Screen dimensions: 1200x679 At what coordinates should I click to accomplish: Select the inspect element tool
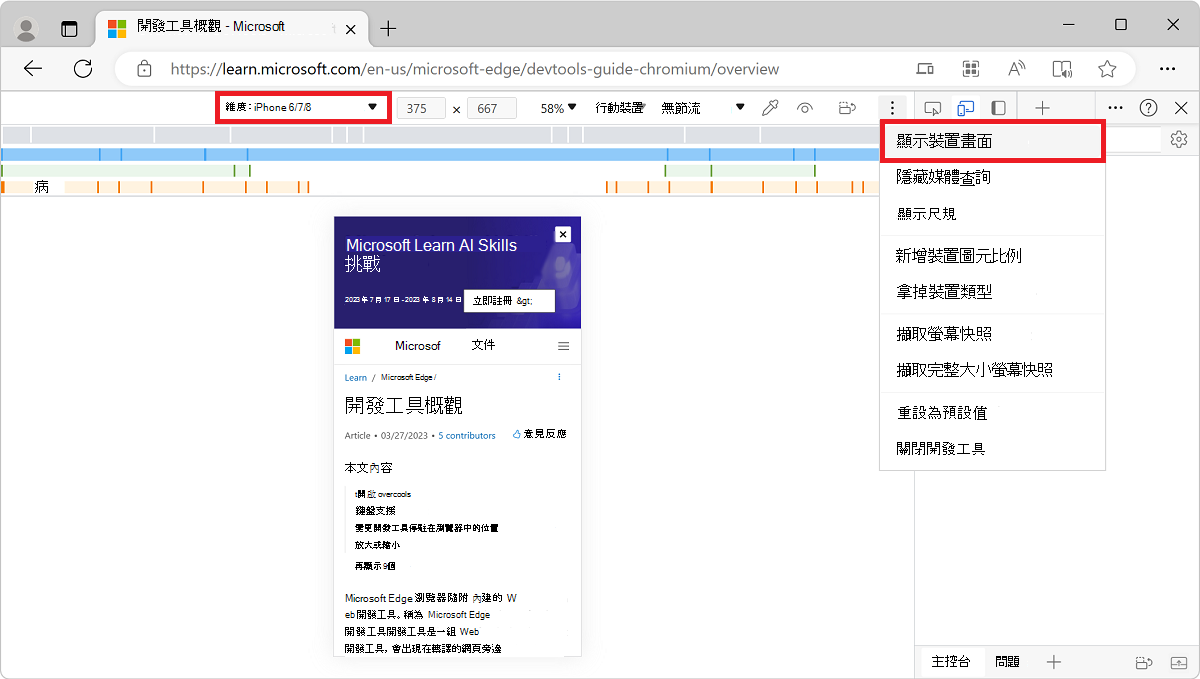click(933, 108)
